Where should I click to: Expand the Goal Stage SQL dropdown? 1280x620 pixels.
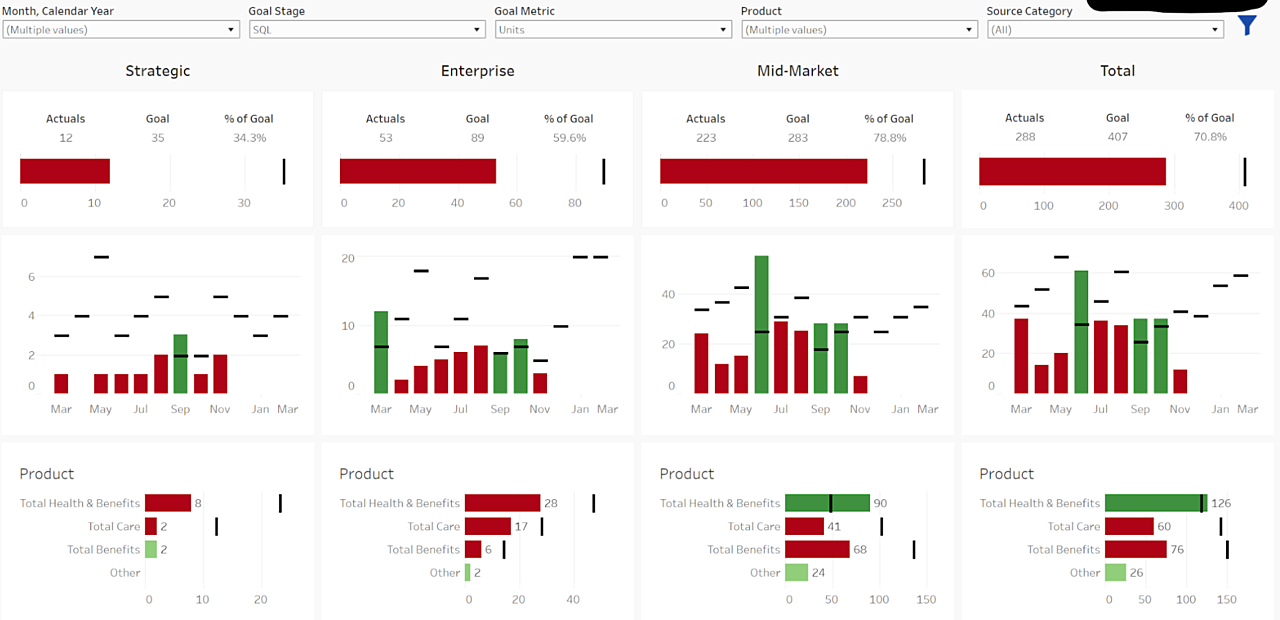pos(366,30)
